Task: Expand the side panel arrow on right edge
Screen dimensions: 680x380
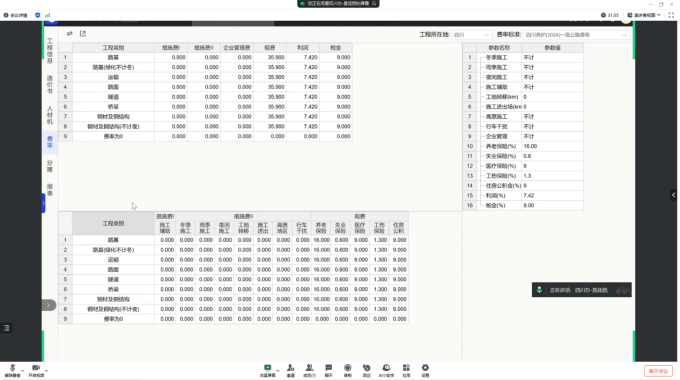Action: point(673,195)
